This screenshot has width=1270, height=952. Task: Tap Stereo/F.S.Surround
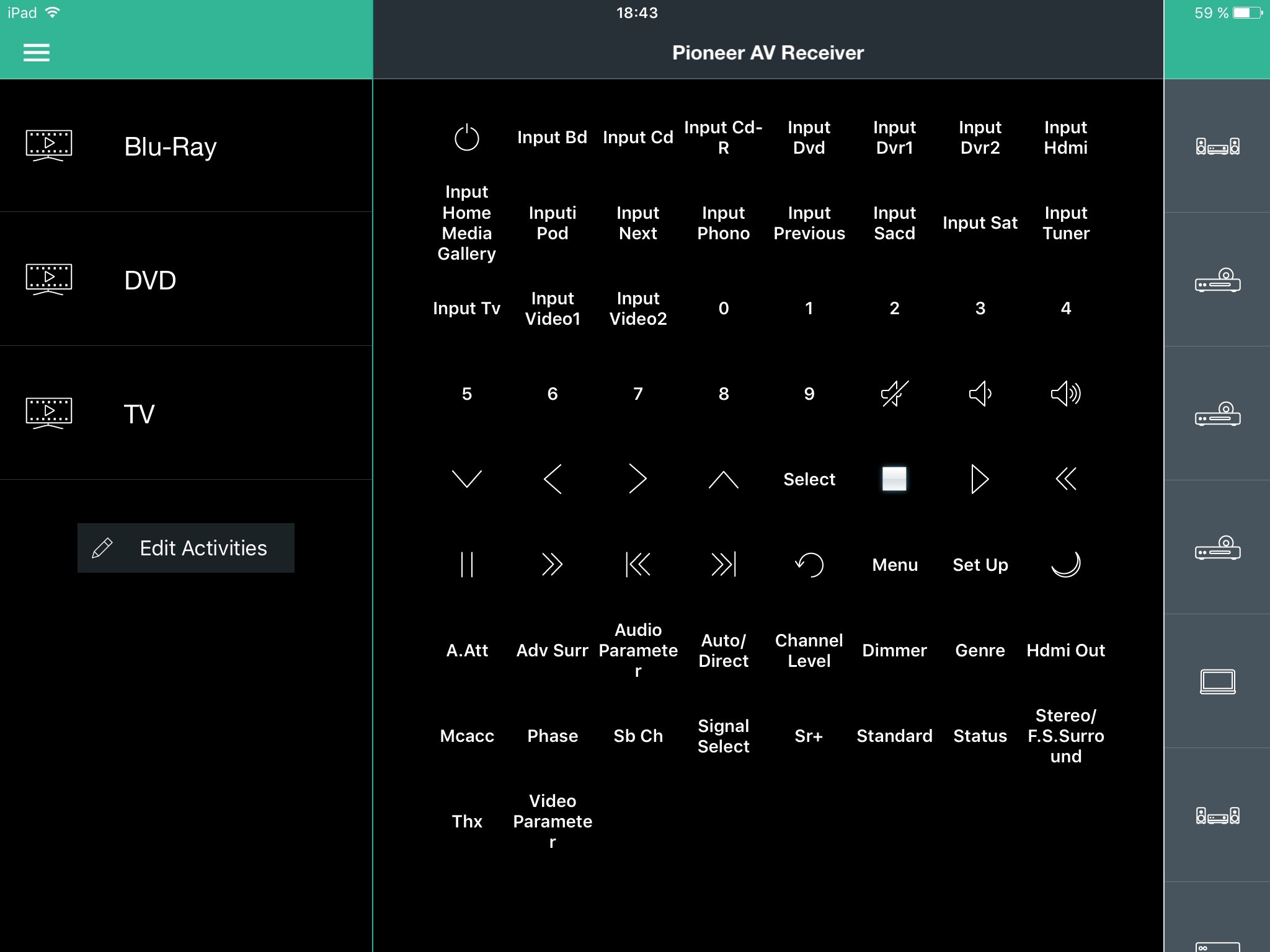(x=1066, y=736)
